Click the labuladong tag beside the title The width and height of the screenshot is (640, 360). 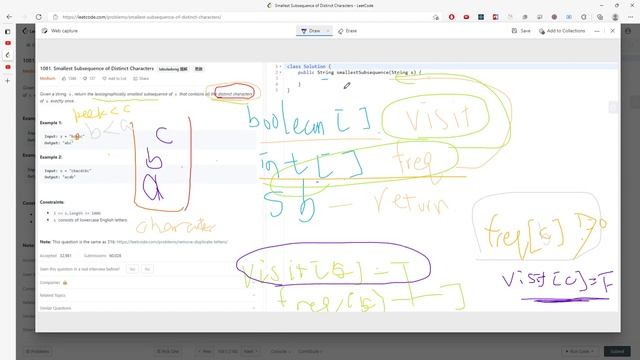[173, 69]
